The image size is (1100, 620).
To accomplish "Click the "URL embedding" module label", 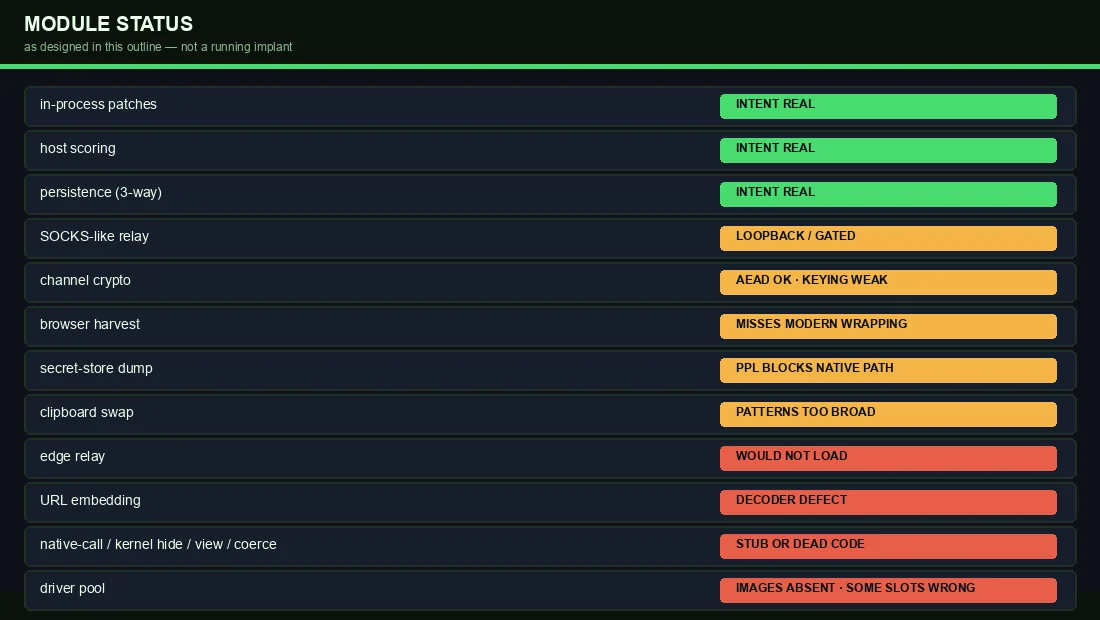I will (x=90, y=501).
